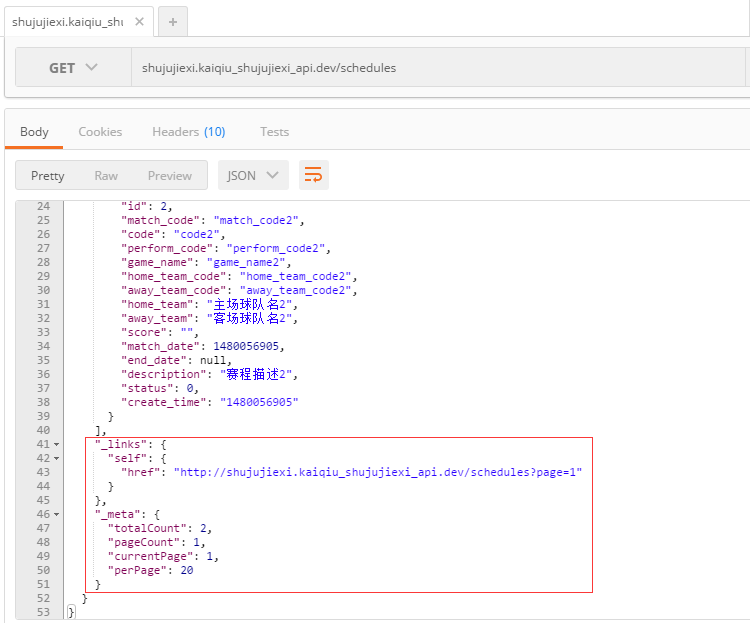Screen dimensions: 750x623
Task: Click line number 34 in gutter
Action: pos(41,346)
